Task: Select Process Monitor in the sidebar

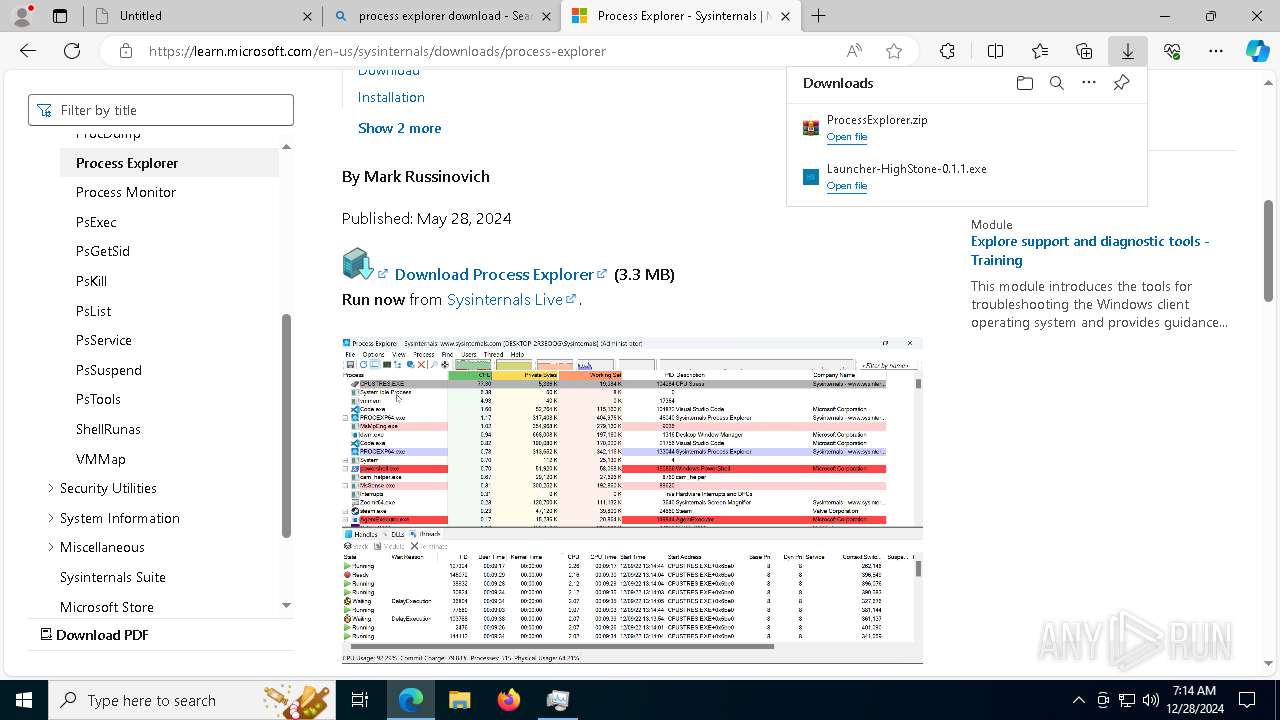Action: [126, 192]
